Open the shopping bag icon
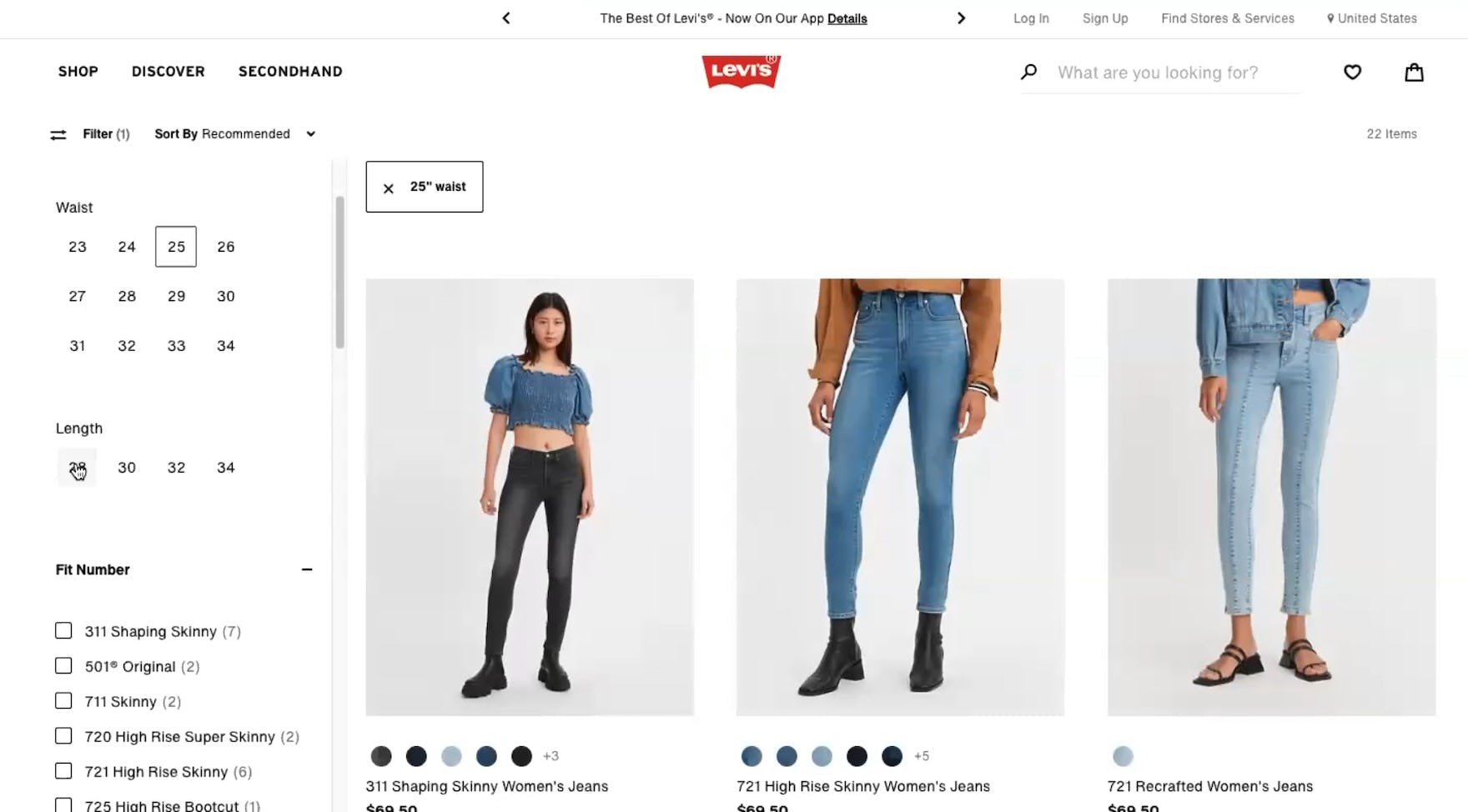The image size is (1468, 812). coord(1414,73)
